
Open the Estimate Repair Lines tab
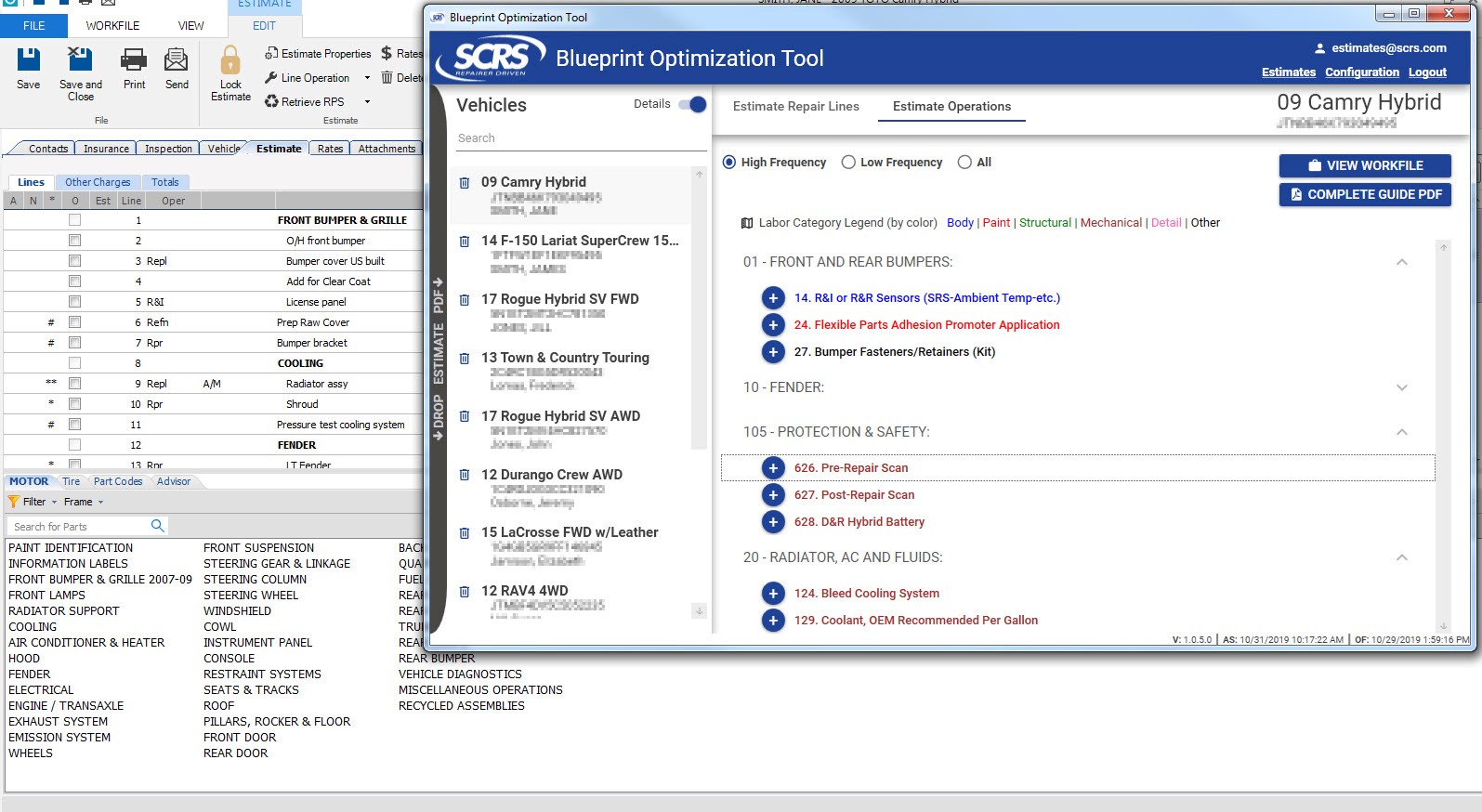795,106
